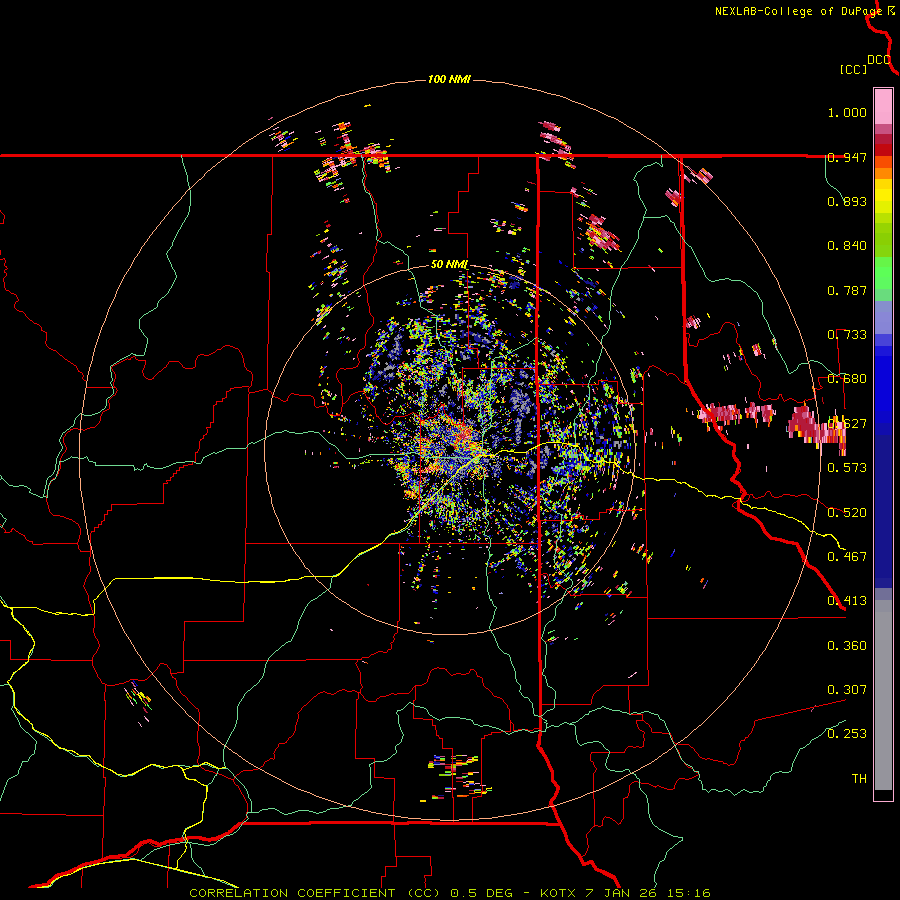
Task: Click the 0.573 color scale value
Action: click(847, 468)
